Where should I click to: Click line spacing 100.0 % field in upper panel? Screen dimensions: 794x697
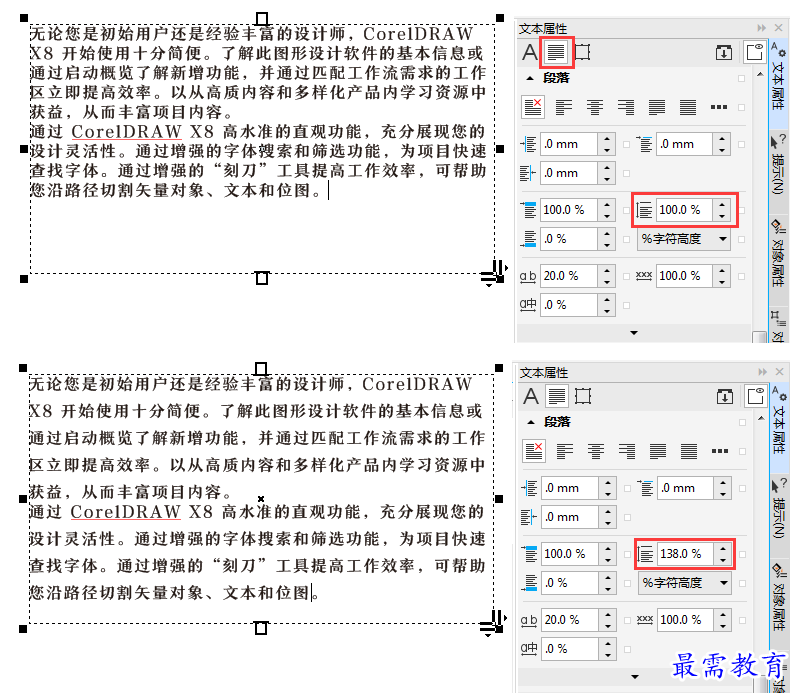684,210
